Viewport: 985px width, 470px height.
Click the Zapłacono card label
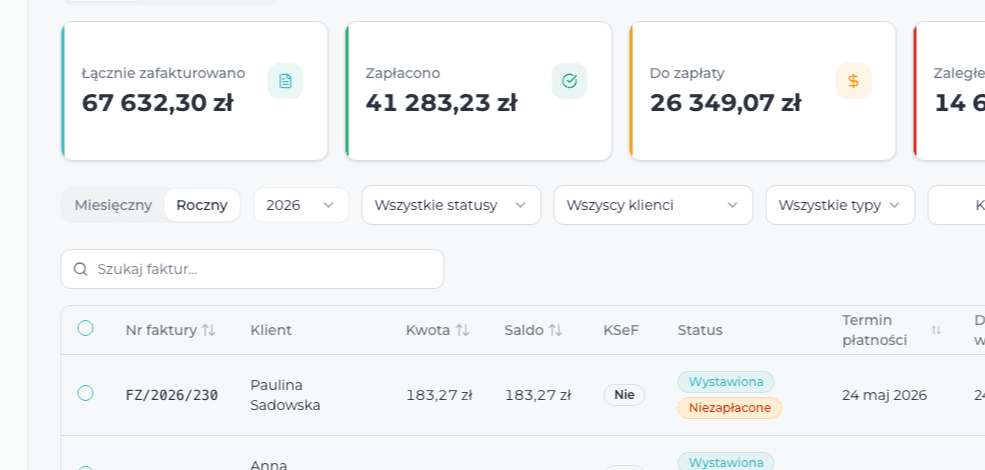[x=403, y=74]
